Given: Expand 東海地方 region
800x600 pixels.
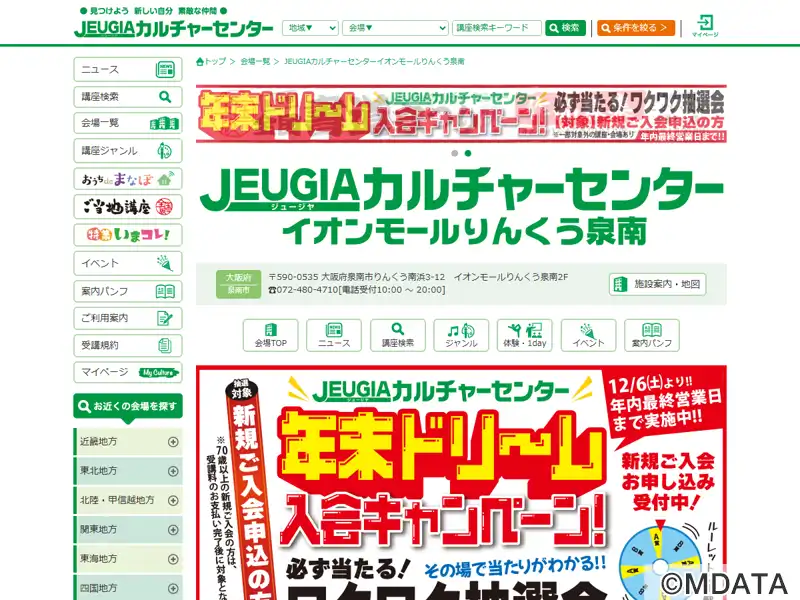Looking at the screenshot, I should 128,559.
